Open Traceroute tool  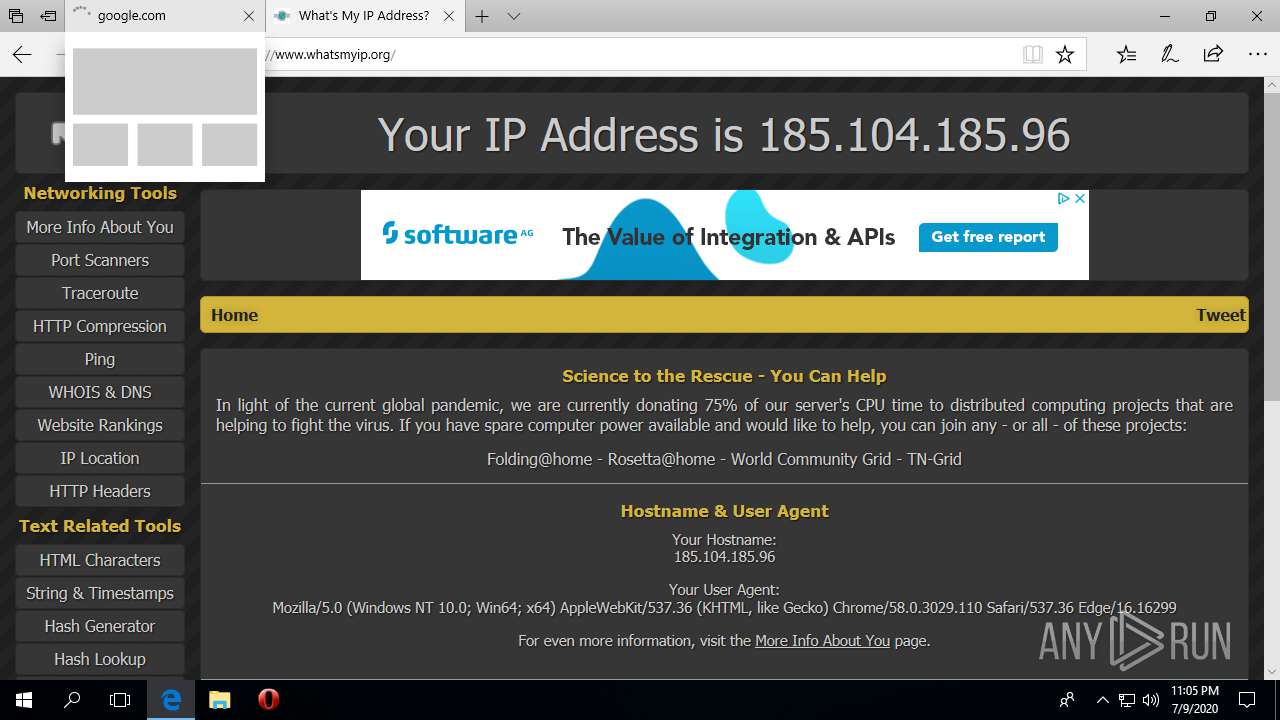pyautogui.click(x=100, y=293)
